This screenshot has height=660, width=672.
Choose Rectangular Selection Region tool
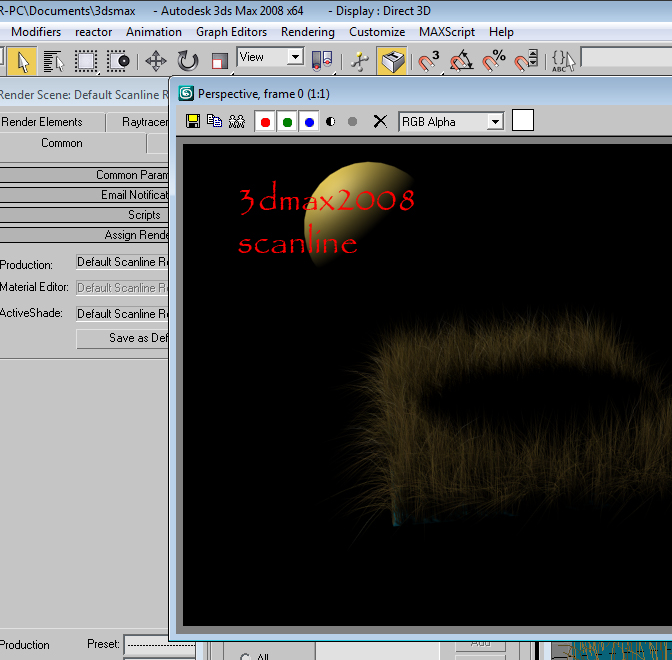[x=86, y=62]
